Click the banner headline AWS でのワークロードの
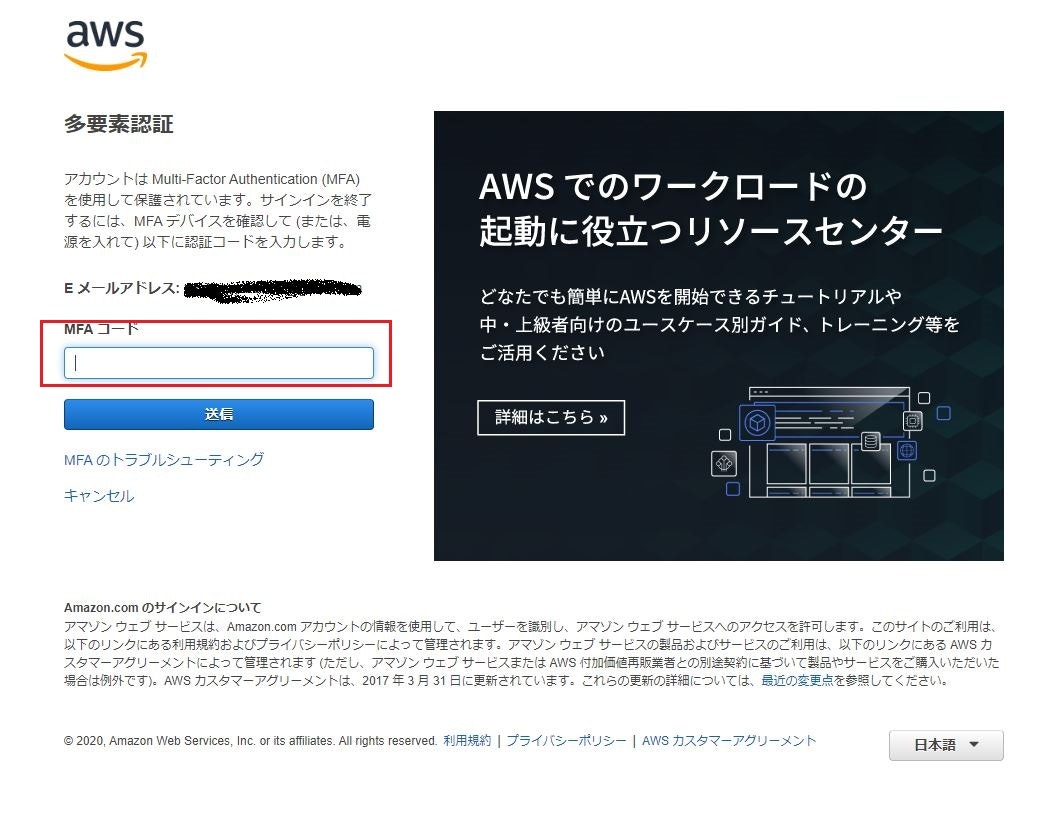This screenshot has width=1050, height=815. click(673, 187)
